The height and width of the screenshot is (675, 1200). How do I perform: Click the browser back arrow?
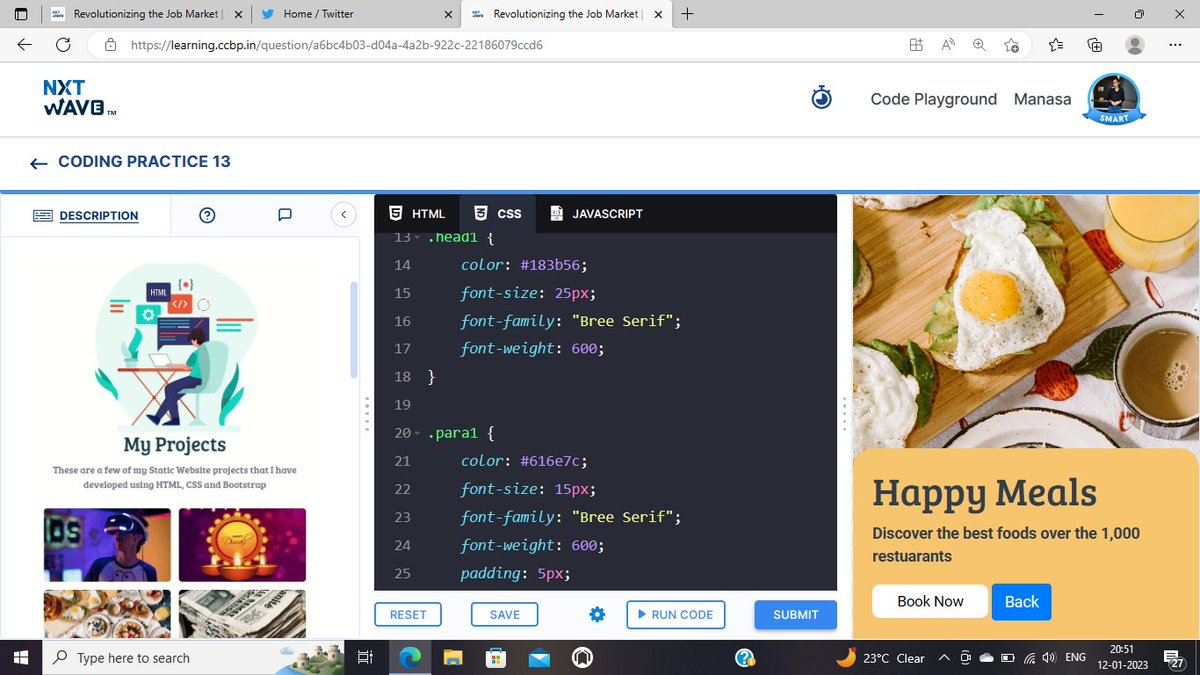pyautogui.click(x=24, y=45)
